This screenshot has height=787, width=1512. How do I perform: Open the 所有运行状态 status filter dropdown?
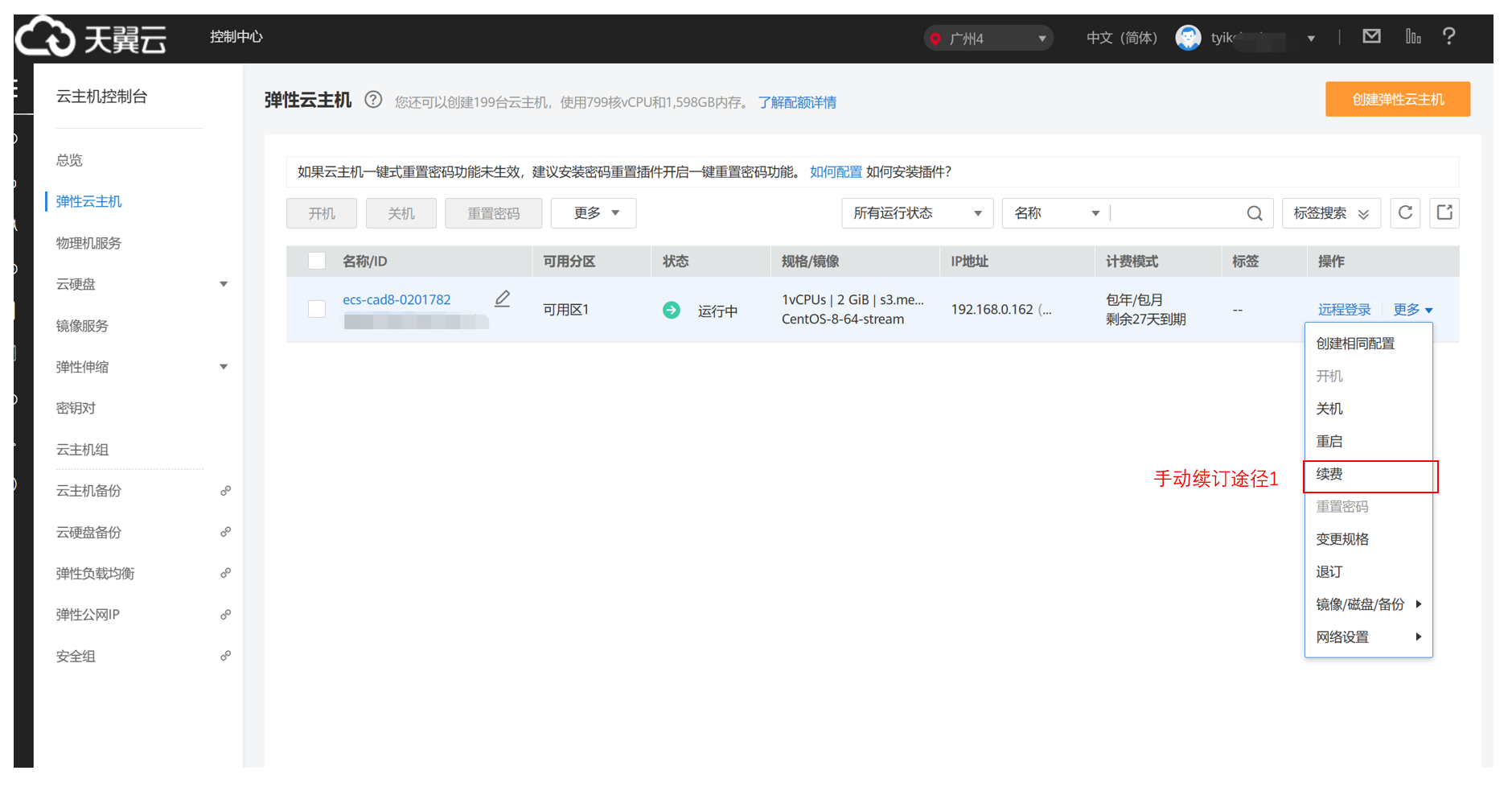coord(917,213)
